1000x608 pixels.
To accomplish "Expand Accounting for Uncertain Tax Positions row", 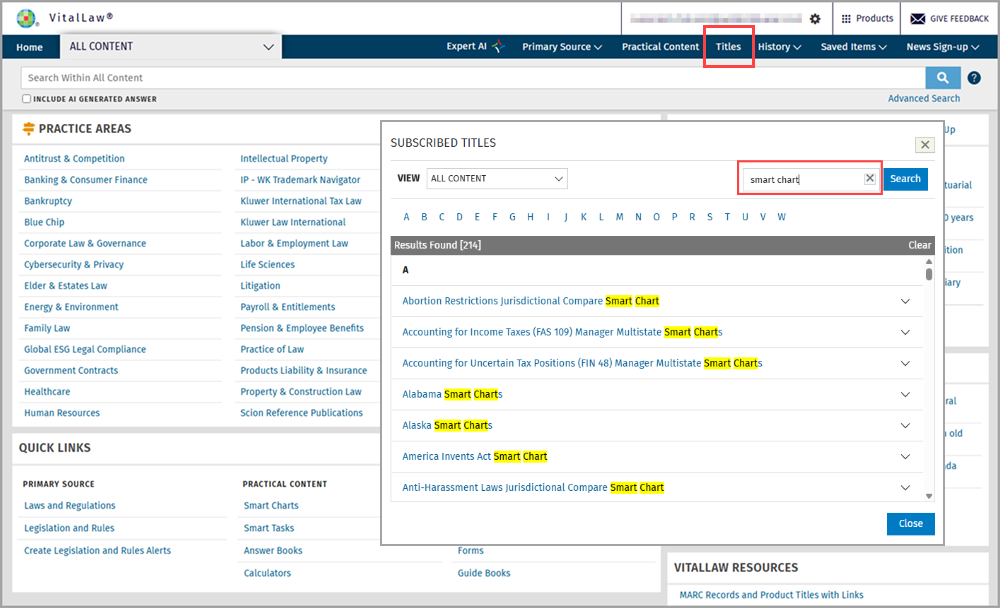I will [x=905, y=364].
